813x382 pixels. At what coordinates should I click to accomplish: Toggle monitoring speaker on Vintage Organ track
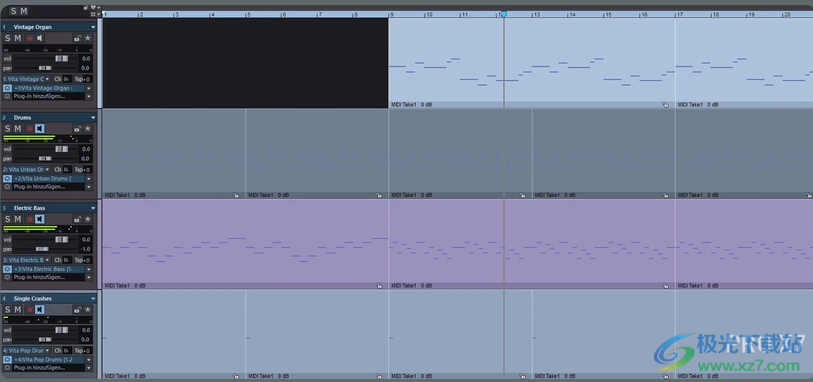tap(40, 38)
